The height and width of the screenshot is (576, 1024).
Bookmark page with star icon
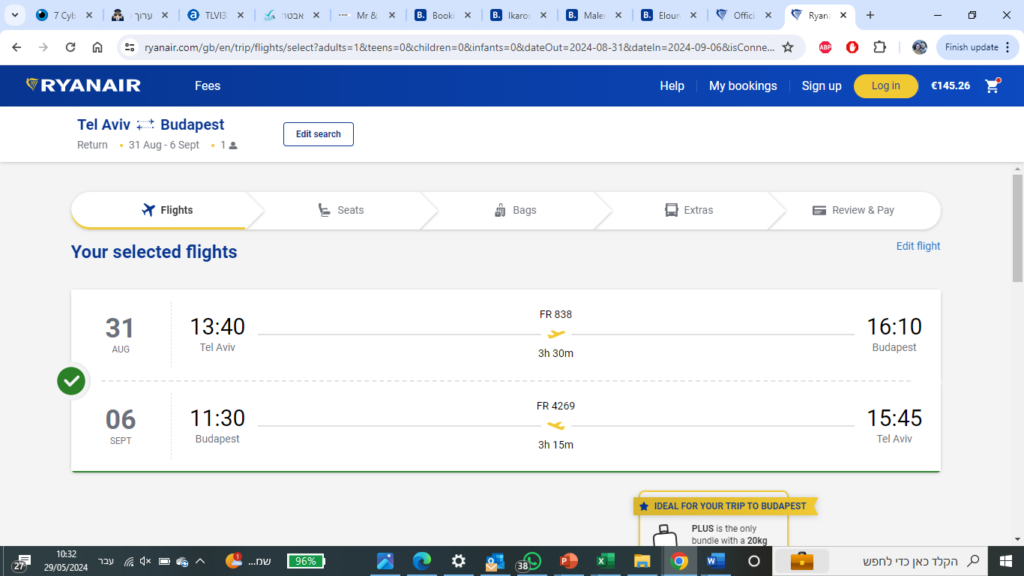pos(788,47)
